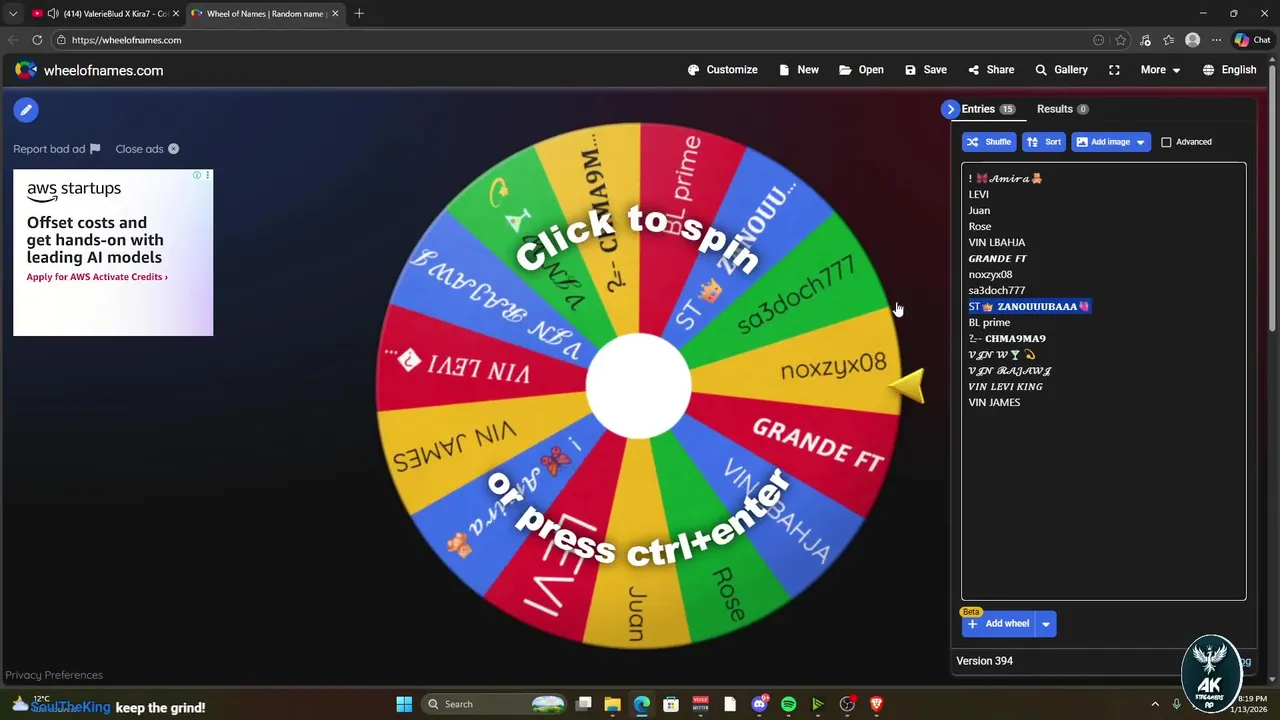Click the taskbar Search box
This screenshot has width=1280, height=720.
495,704
